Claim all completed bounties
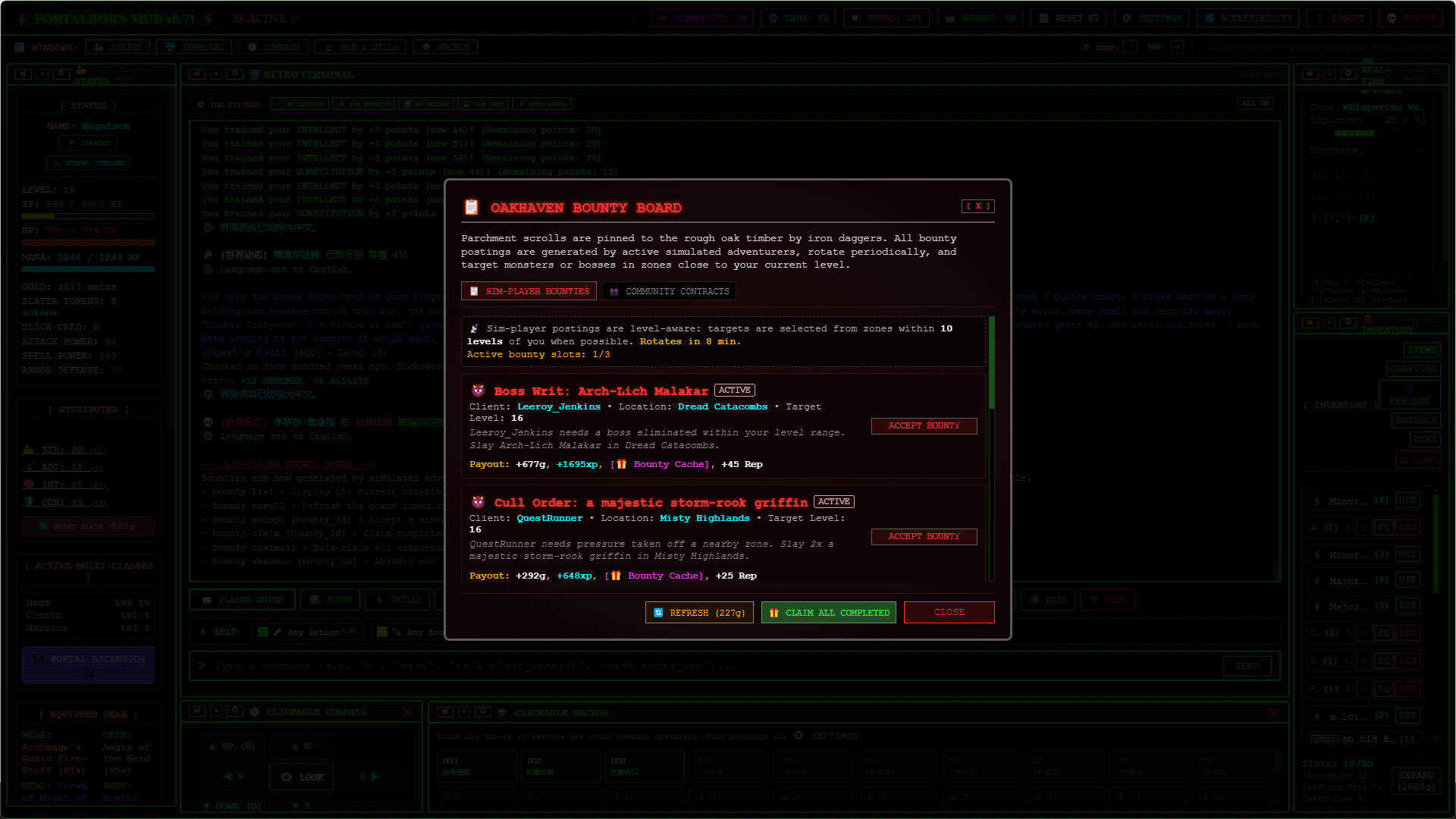This screenshot has width=1456, height=819. pos(829,613)
